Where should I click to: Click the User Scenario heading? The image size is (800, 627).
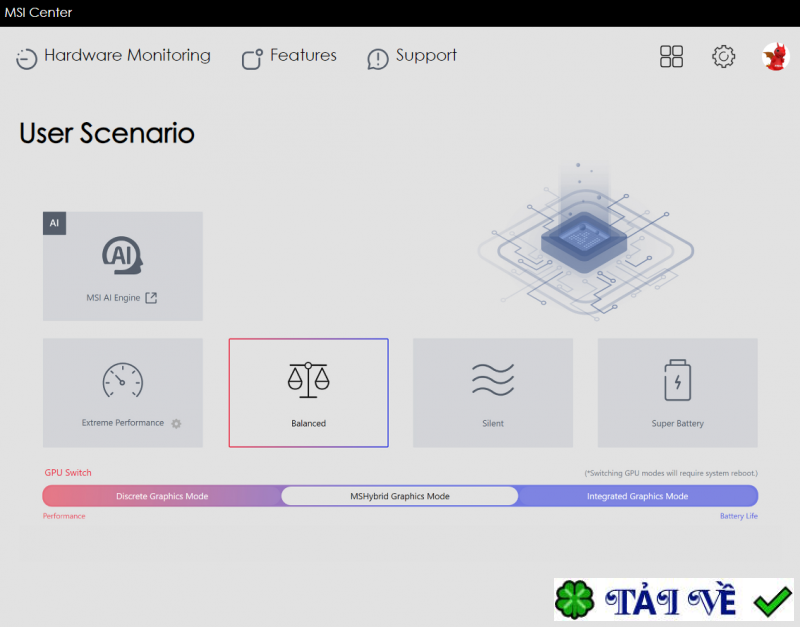[107, 133]
